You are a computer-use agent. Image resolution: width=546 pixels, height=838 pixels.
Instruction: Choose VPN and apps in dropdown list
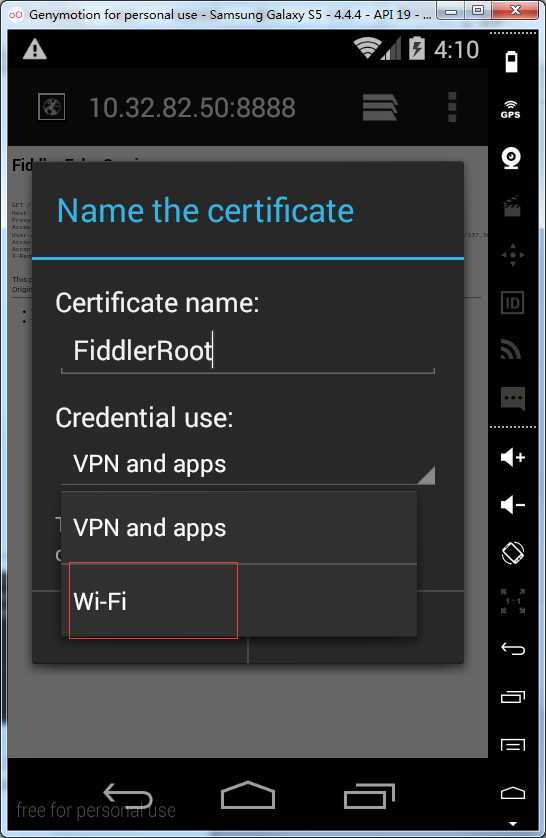[x=239, y=527]
